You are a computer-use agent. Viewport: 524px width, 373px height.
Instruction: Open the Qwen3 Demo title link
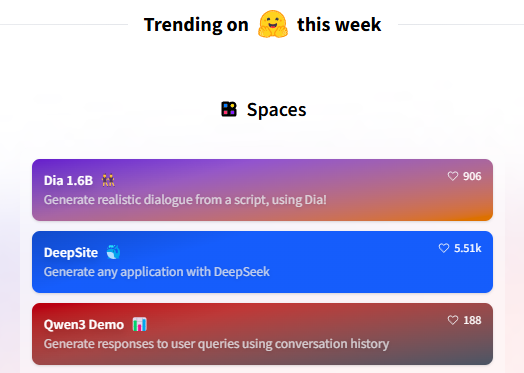pos(84,325)
